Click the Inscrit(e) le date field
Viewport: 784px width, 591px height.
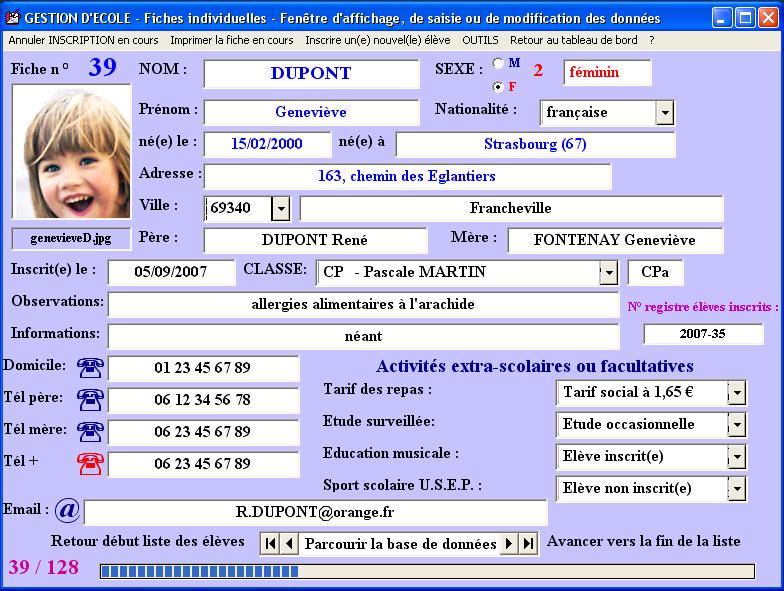[171, 272]
